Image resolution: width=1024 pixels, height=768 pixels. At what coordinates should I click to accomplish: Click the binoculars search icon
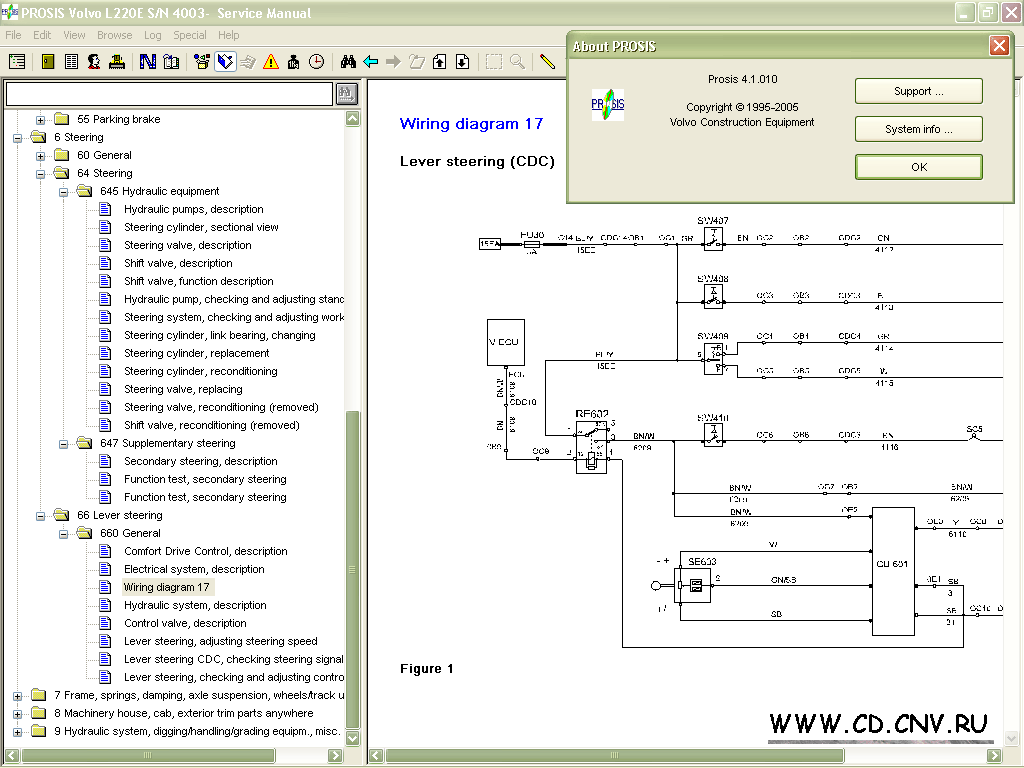348,61
